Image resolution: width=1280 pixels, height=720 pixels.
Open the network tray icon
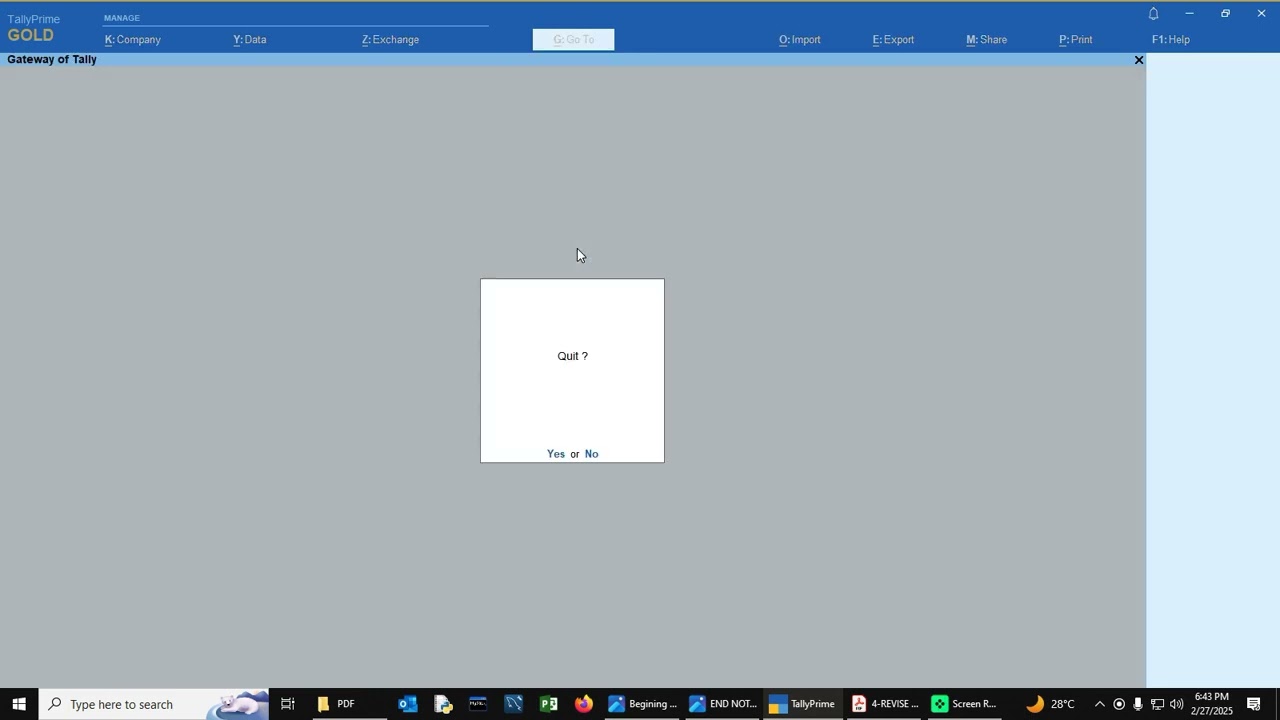[x=1157, y=704]
